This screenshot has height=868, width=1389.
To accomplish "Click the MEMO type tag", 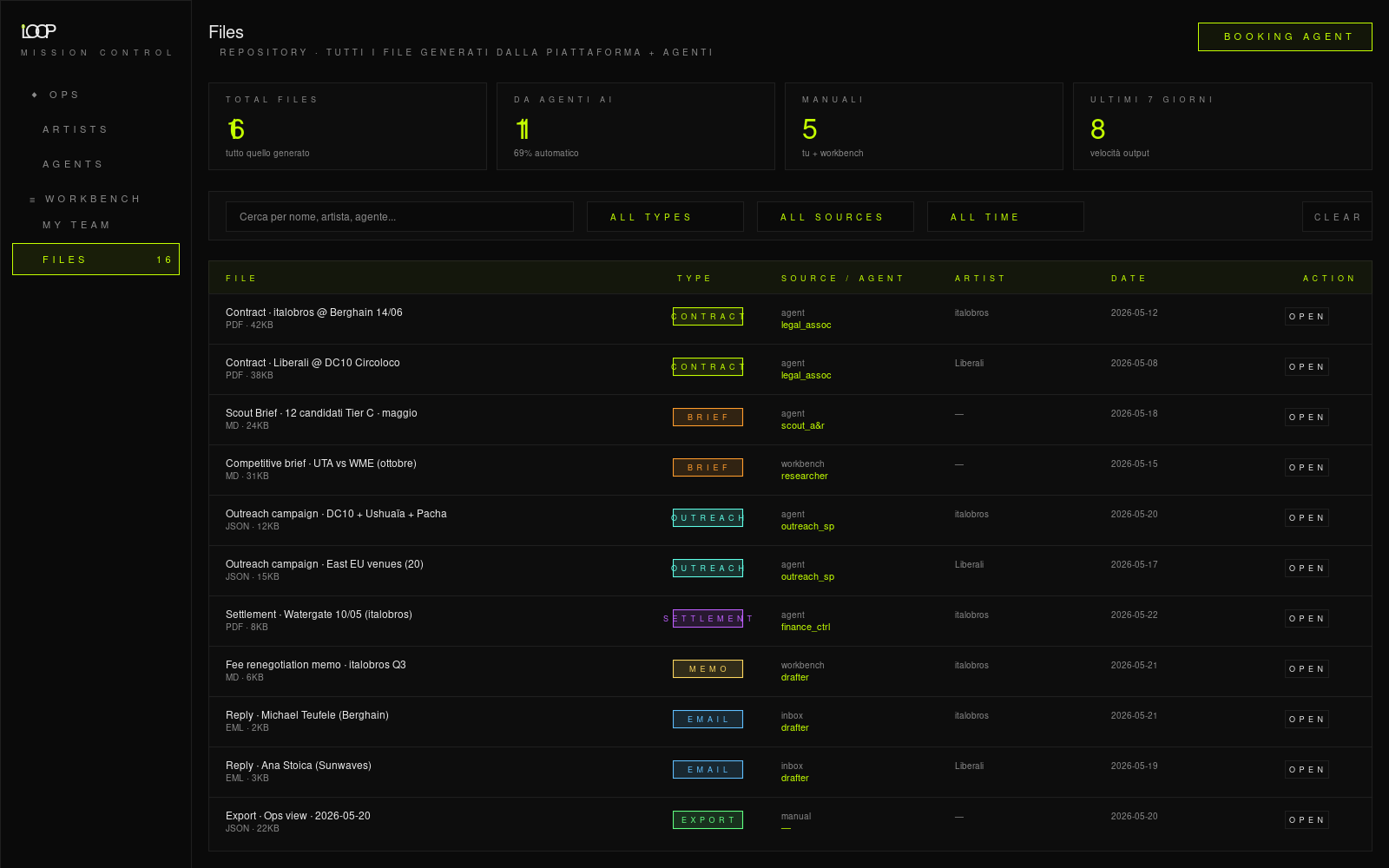I will click(x=708, y=669).
